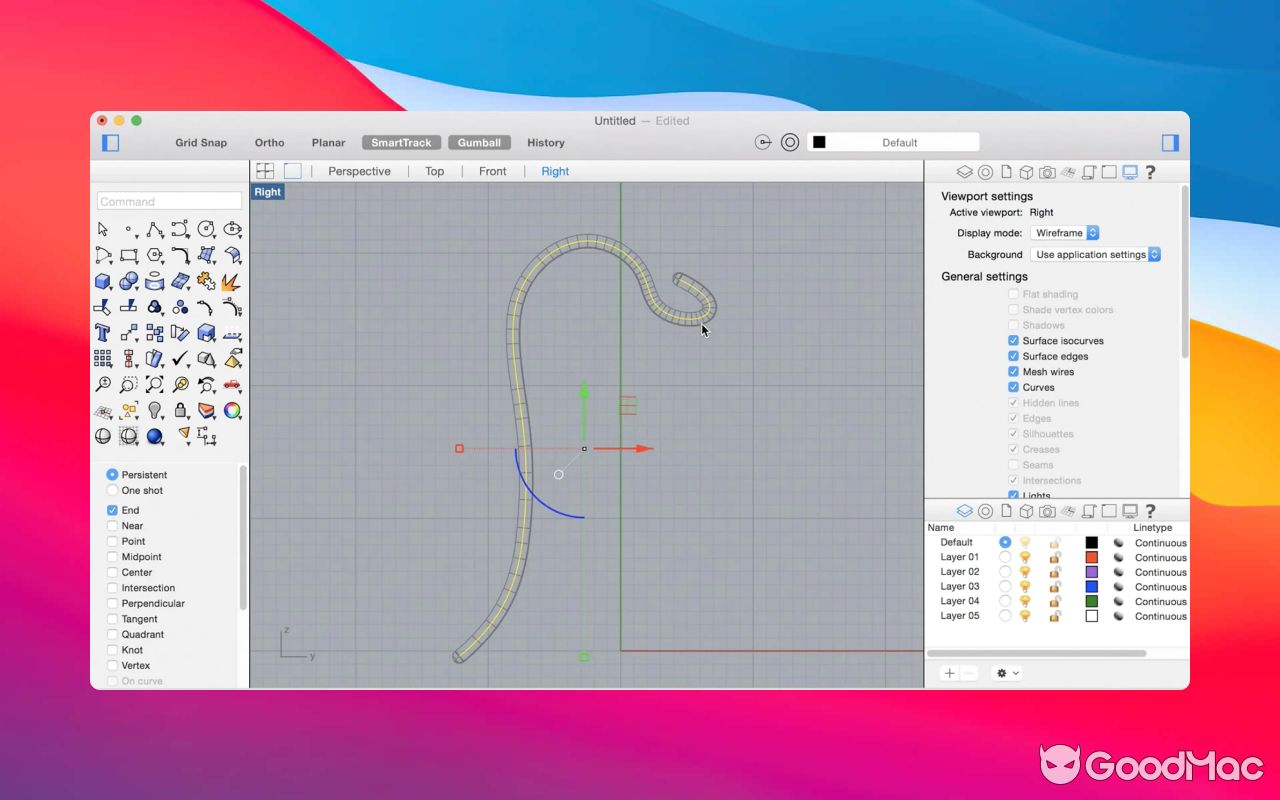Select the One shot radio button
The image size is (1280, 800).
point(112,491)
